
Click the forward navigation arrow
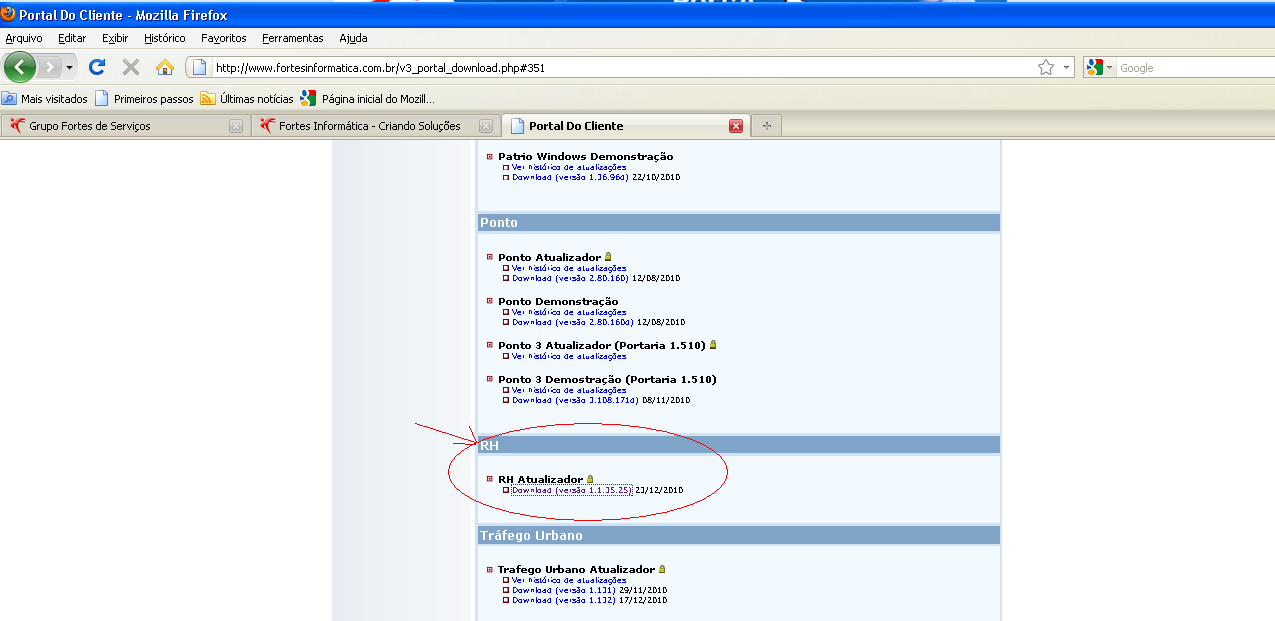[x=49, y=67]
